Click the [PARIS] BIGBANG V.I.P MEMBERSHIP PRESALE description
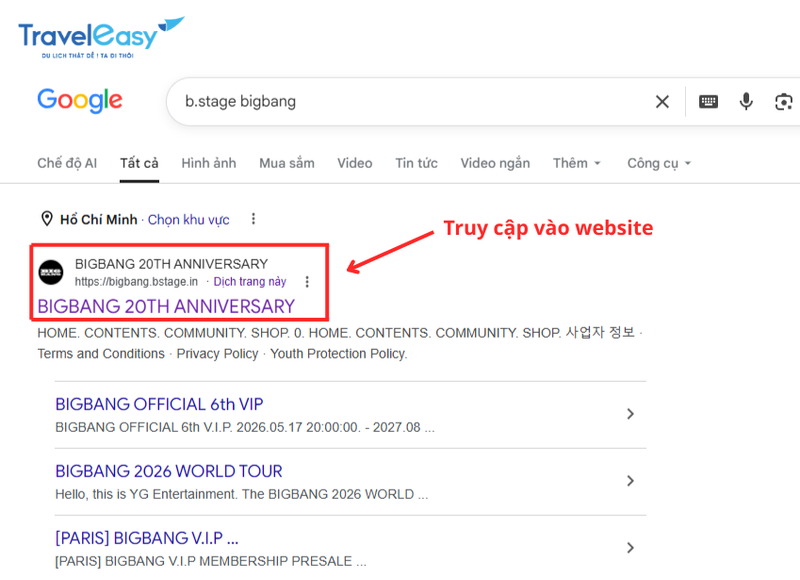 (x=211, y=561)
